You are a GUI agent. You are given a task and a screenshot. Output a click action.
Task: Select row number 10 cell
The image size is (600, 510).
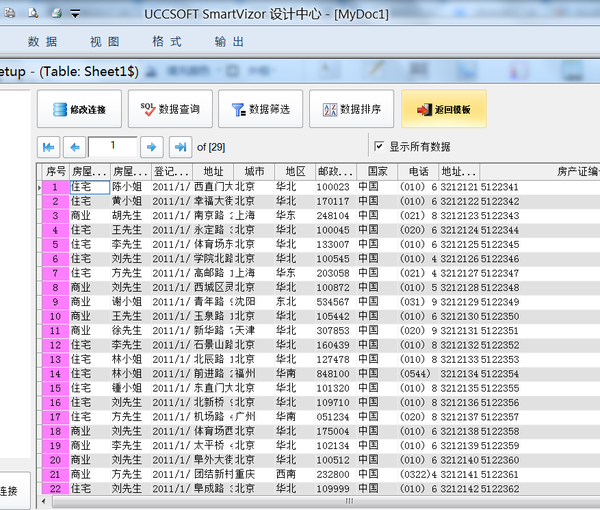coord(55,316)
